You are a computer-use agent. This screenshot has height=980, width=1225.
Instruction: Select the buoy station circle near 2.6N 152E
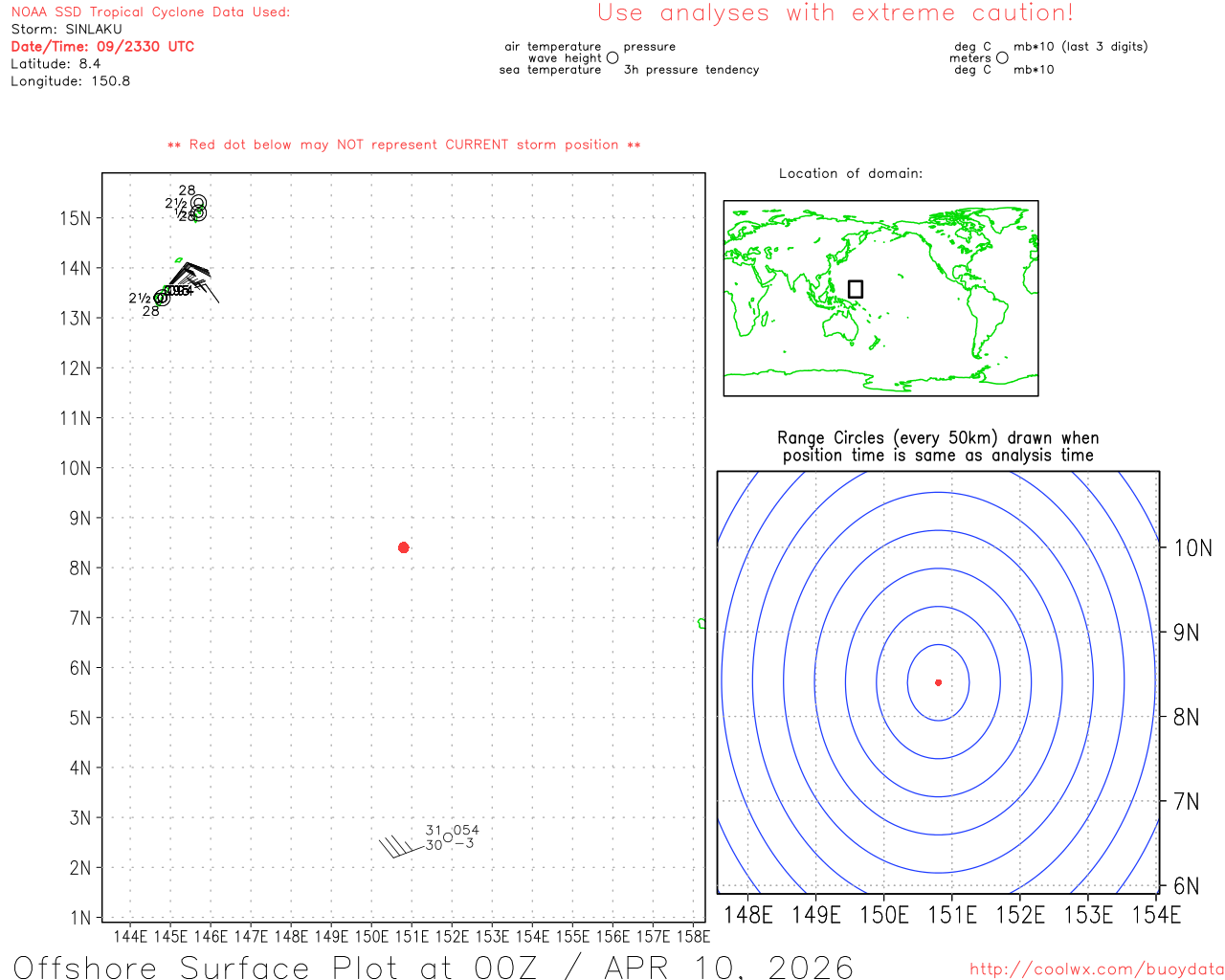point(448,837)
